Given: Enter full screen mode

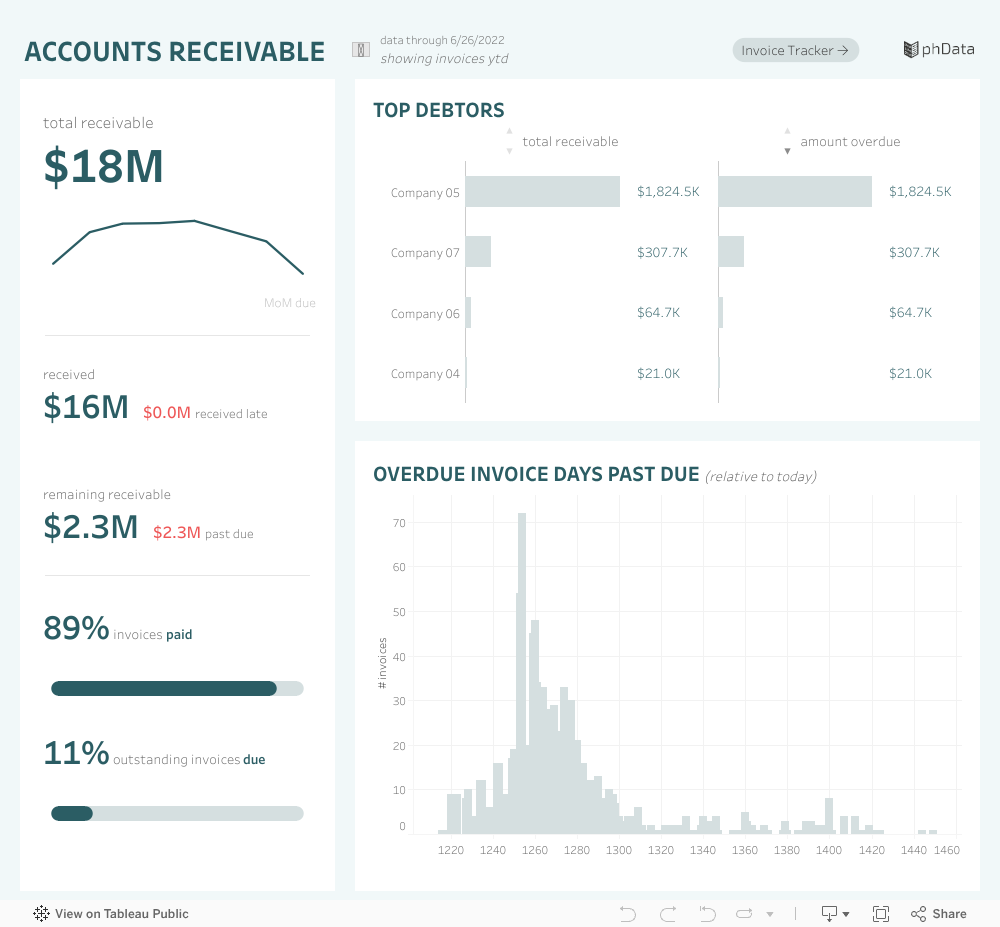Looking at the screenshot, I should point(881,914).
